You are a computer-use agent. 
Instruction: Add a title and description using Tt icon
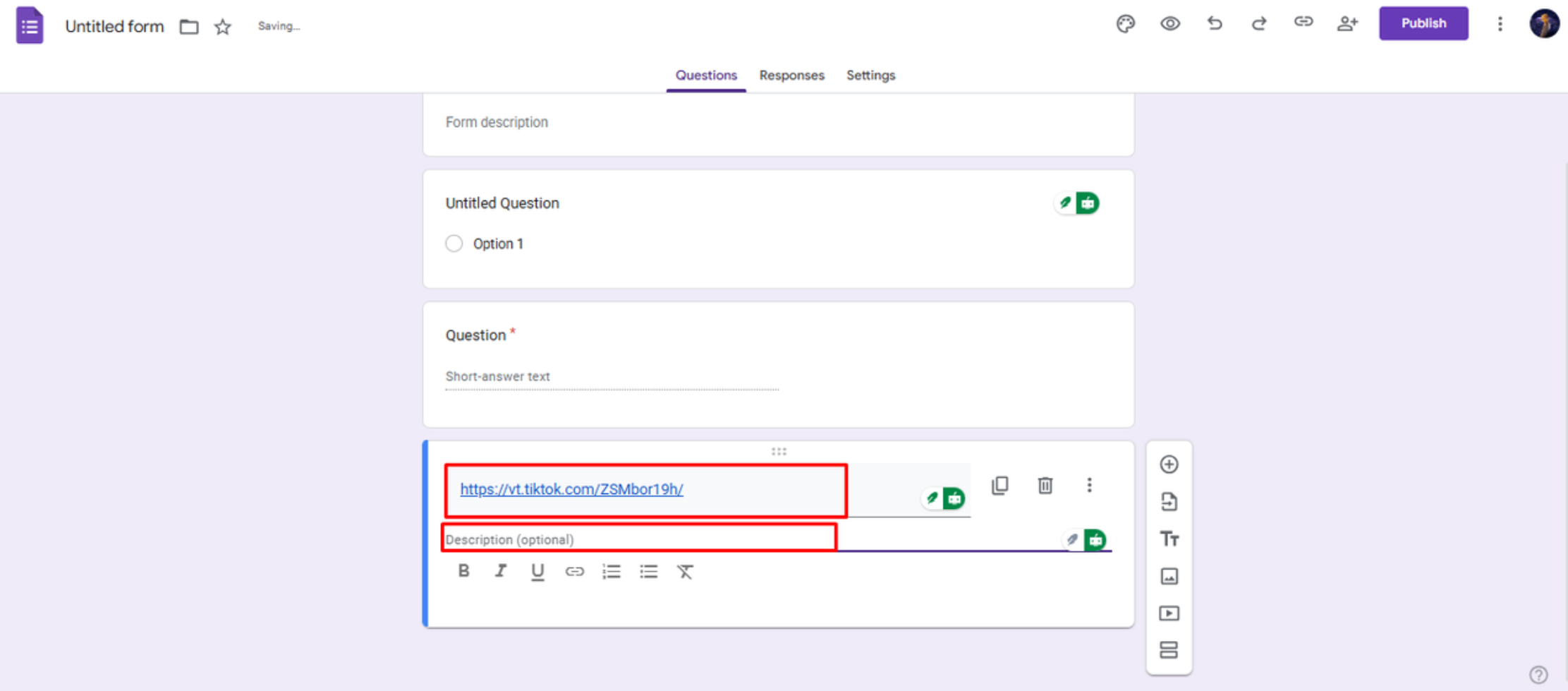coord(1169,539)
